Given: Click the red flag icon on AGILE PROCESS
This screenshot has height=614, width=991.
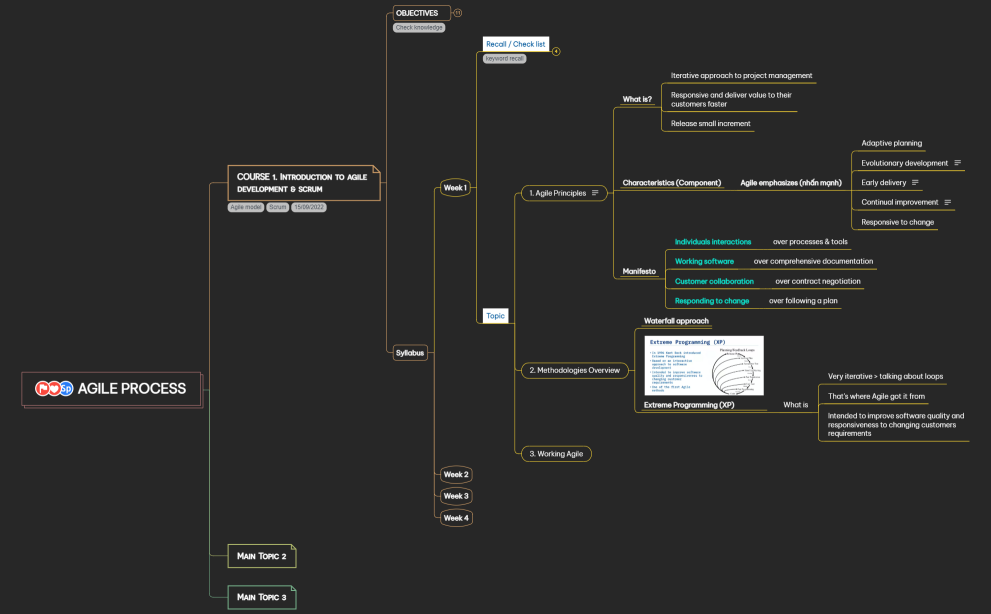Looking at the screenshot, I should click(42, 389).
